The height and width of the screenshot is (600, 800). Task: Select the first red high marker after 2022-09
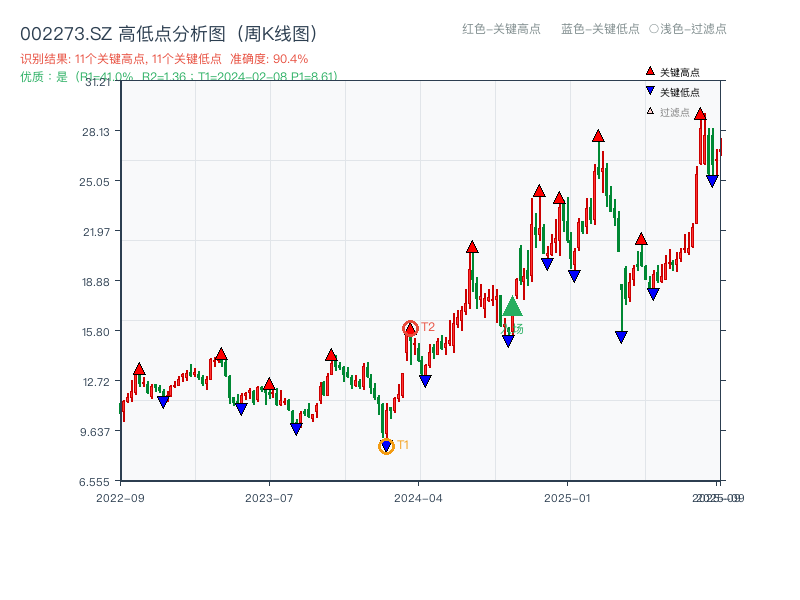(139, 369)
